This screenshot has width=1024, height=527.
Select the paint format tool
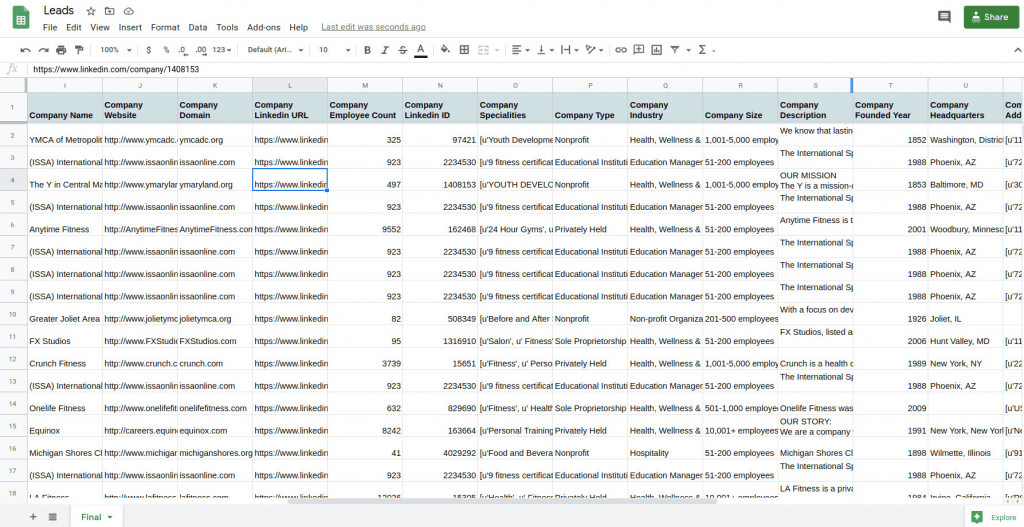point(78,49)
